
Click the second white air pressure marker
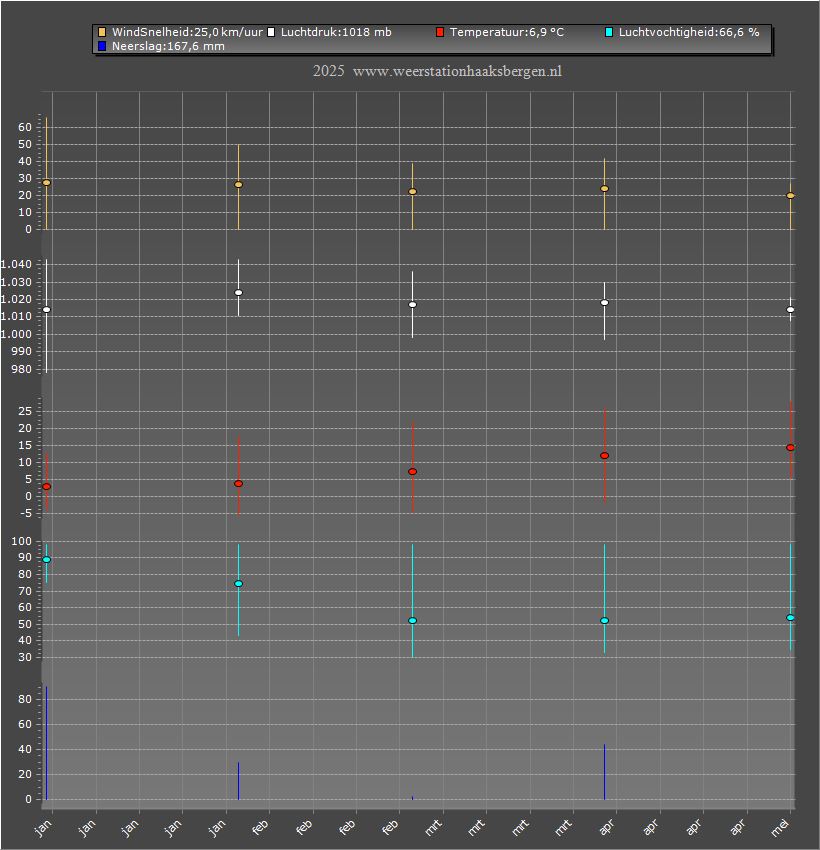(238, 293)
